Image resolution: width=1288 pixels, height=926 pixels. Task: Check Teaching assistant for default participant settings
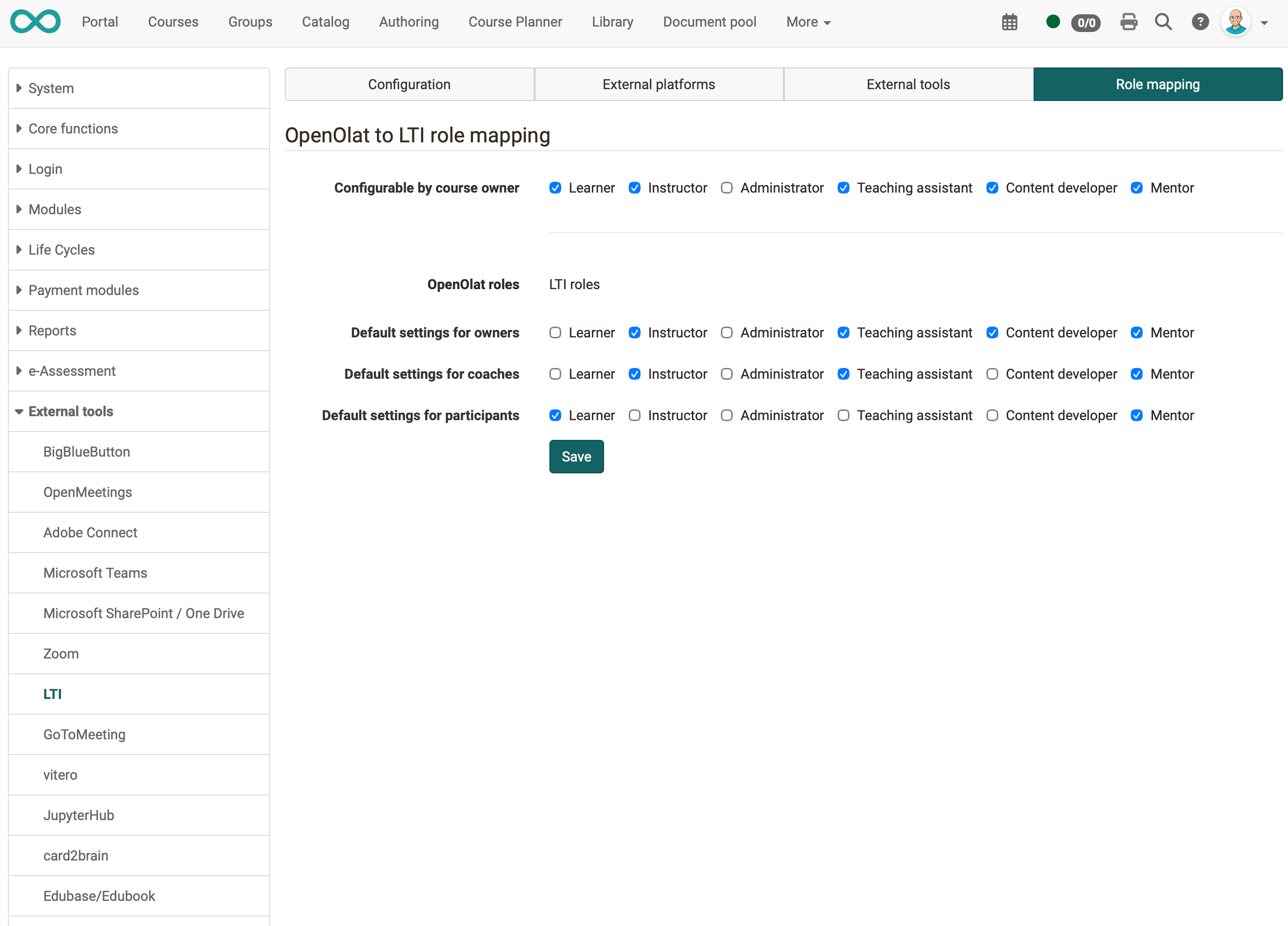844,415
